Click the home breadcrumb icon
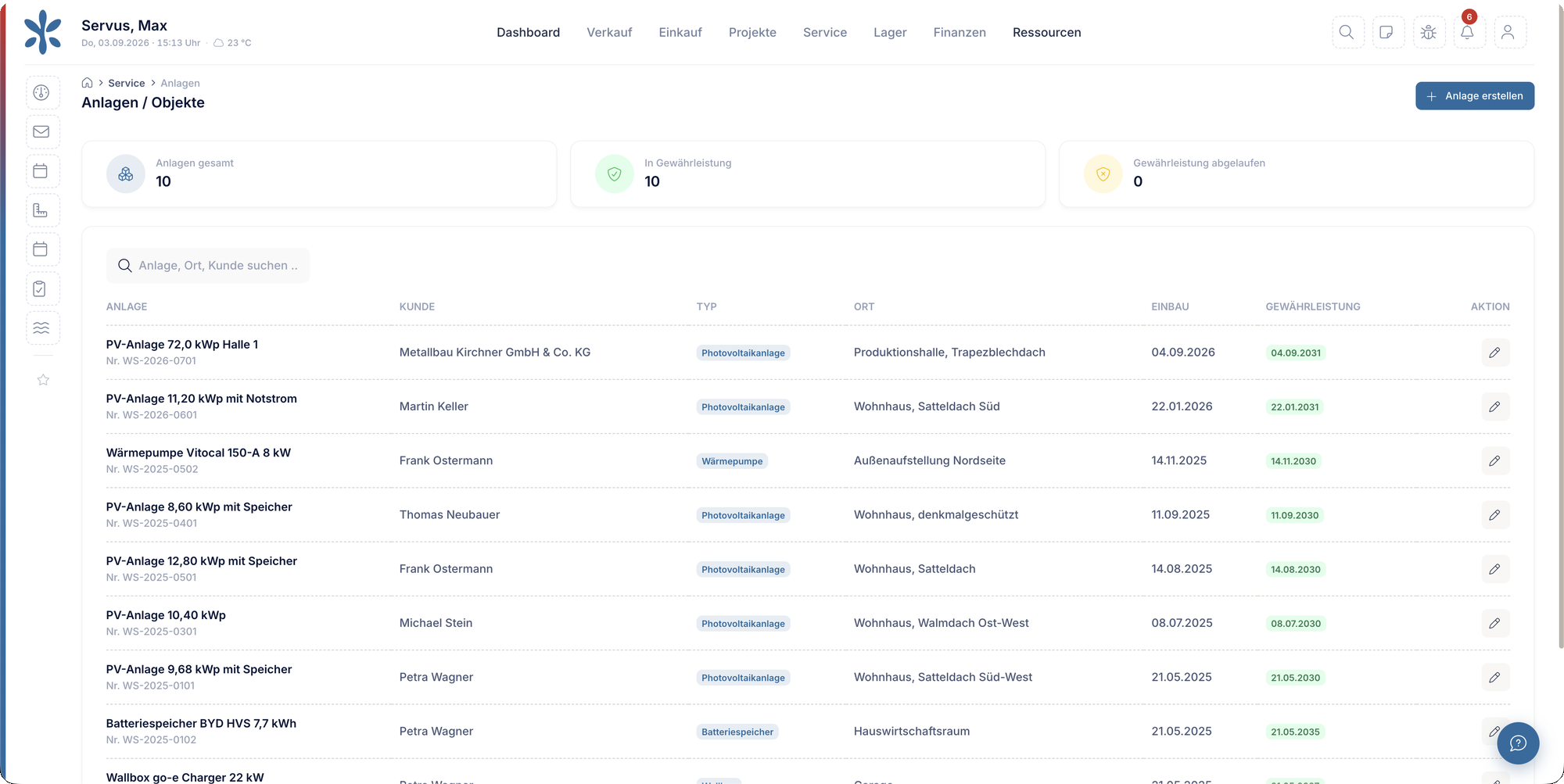The image size is (1564, 784). pos(88,83)
